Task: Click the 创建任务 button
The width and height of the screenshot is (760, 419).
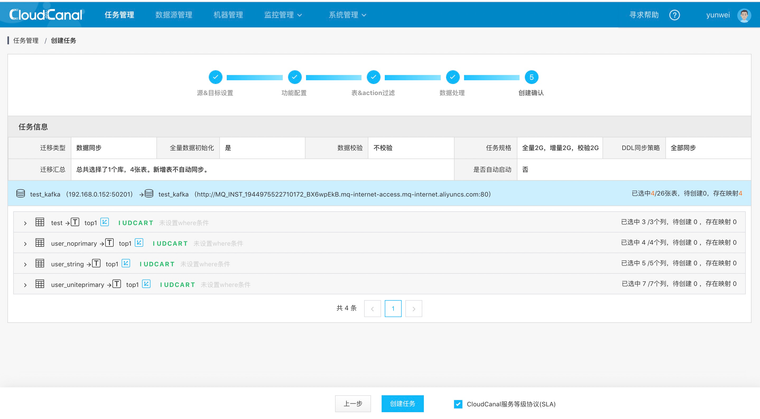Action: [402, 403]
